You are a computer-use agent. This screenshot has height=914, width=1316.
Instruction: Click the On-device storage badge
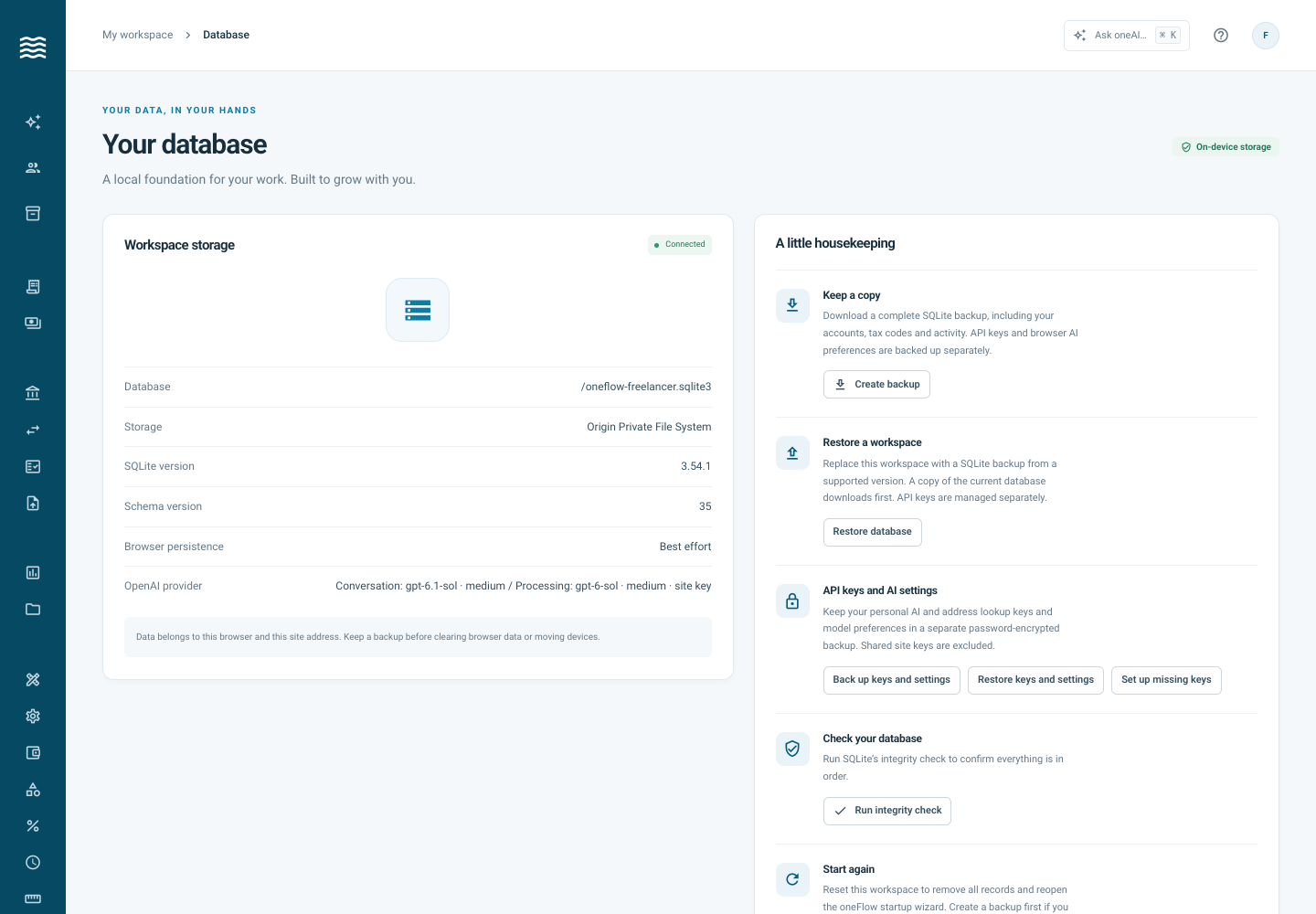pyautogui.click(x=1226, y=147)
